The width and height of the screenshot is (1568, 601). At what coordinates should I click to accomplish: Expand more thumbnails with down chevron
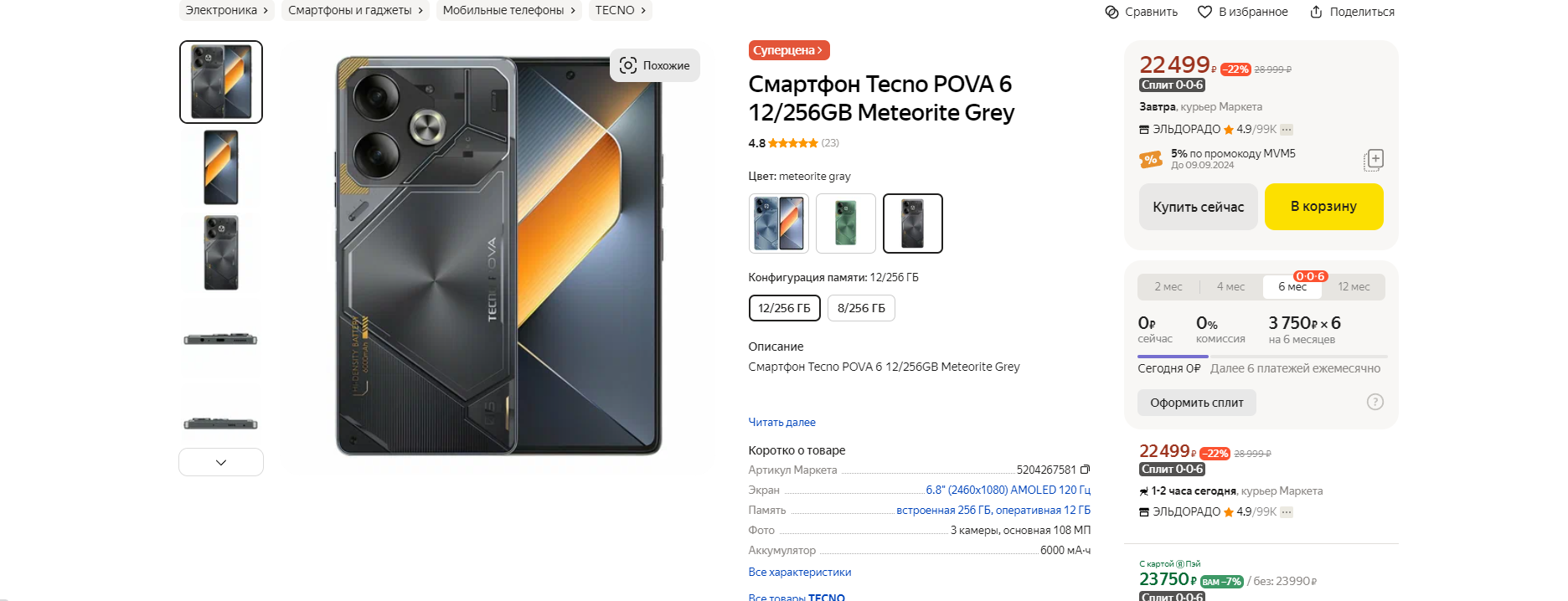pyautogui.click(x=221, y=462)
